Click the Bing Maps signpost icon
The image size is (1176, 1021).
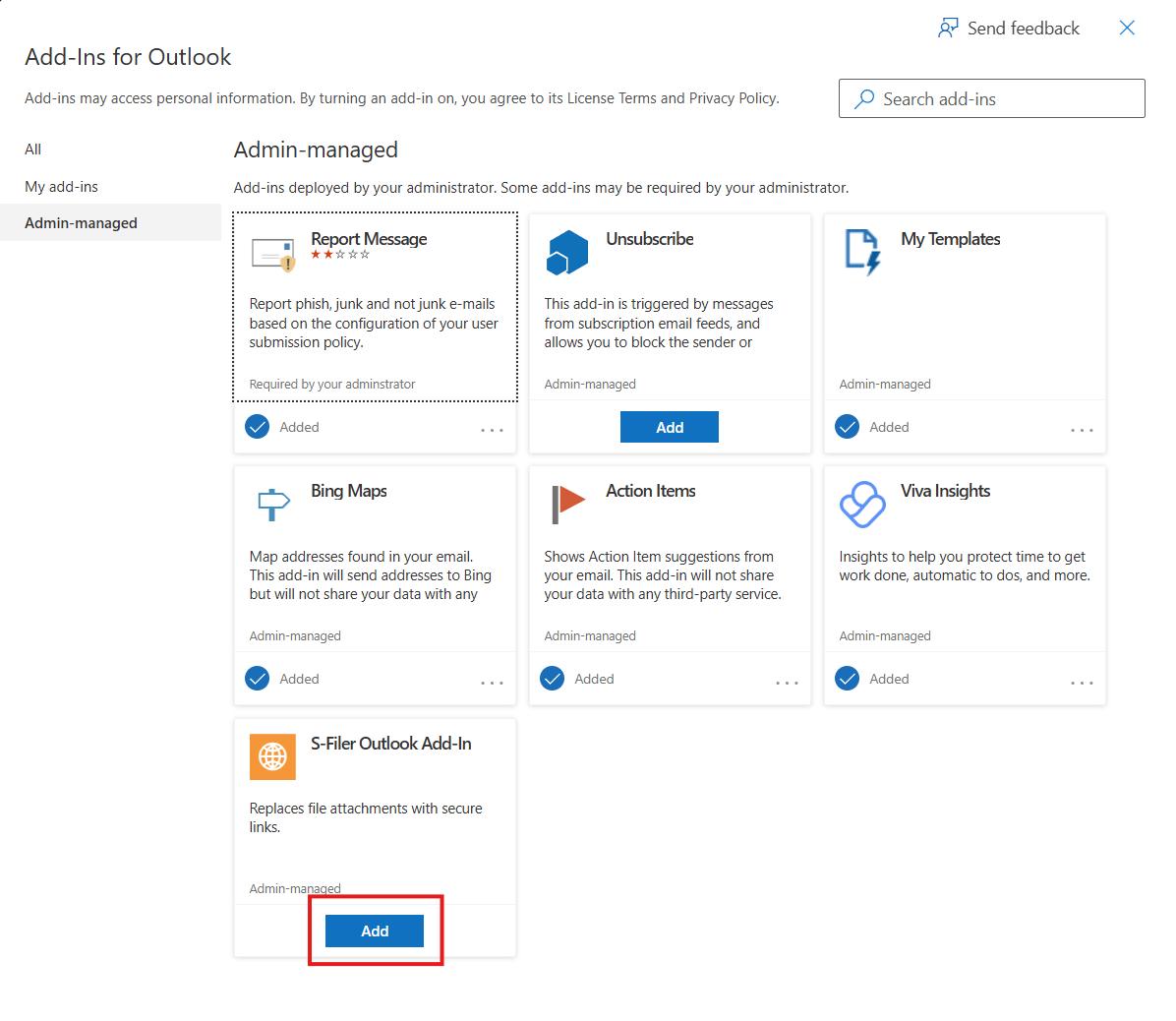273,505
